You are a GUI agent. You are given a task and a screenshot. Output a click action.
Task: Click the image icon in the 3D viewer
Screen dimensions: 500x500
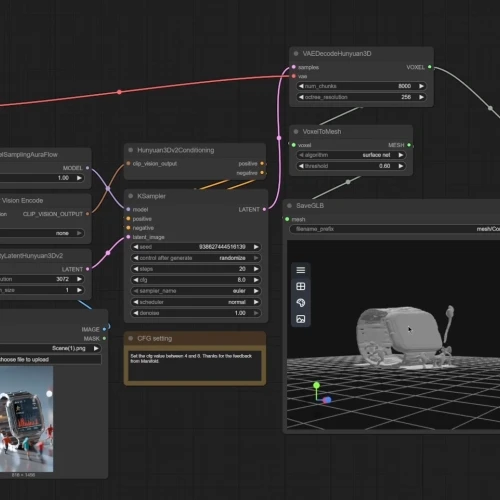click(x=301, y=319)
